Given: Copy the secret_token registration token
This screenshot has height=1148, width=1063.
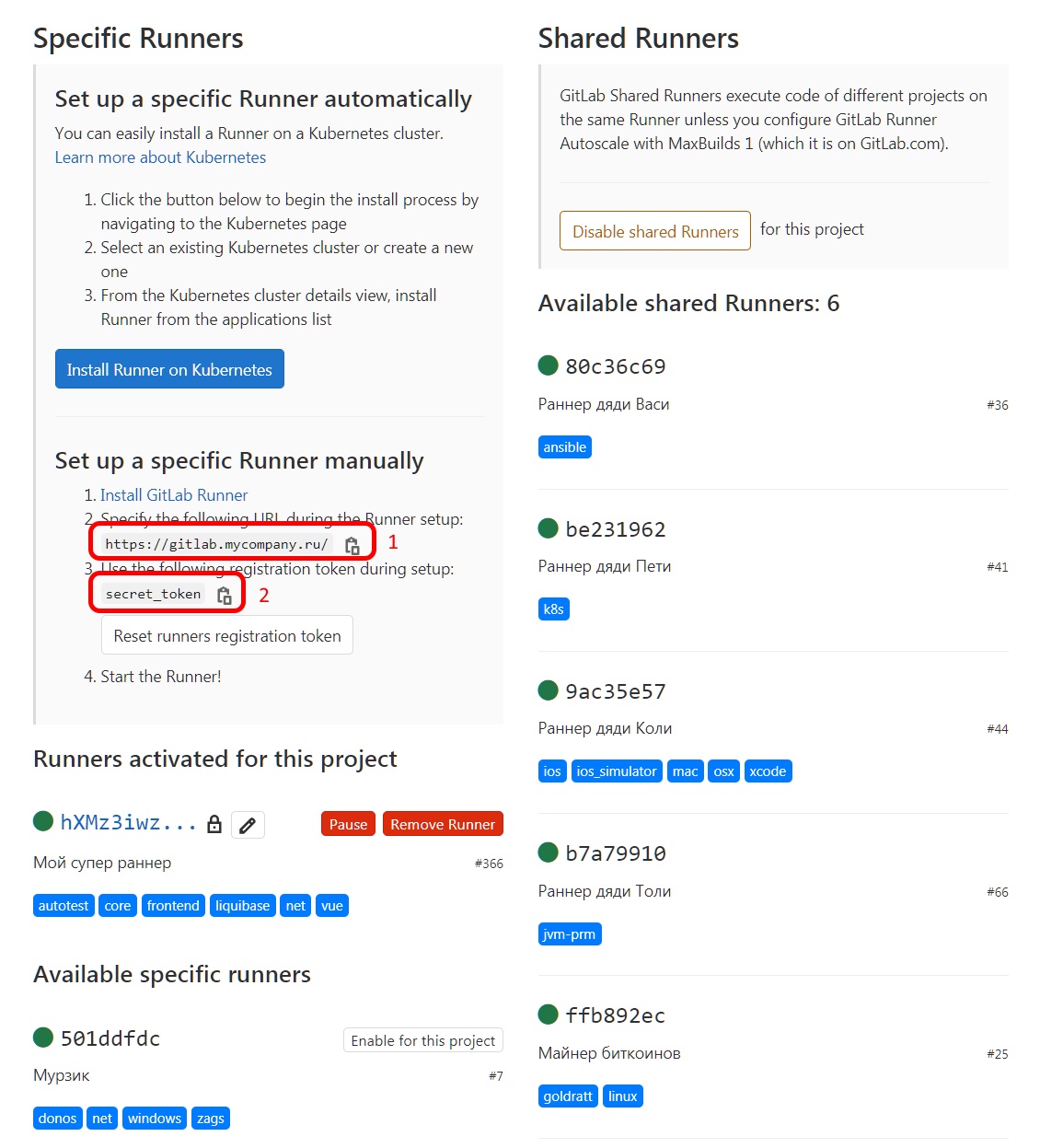Looking at the screenshot, I should click(x=224, y=595).
